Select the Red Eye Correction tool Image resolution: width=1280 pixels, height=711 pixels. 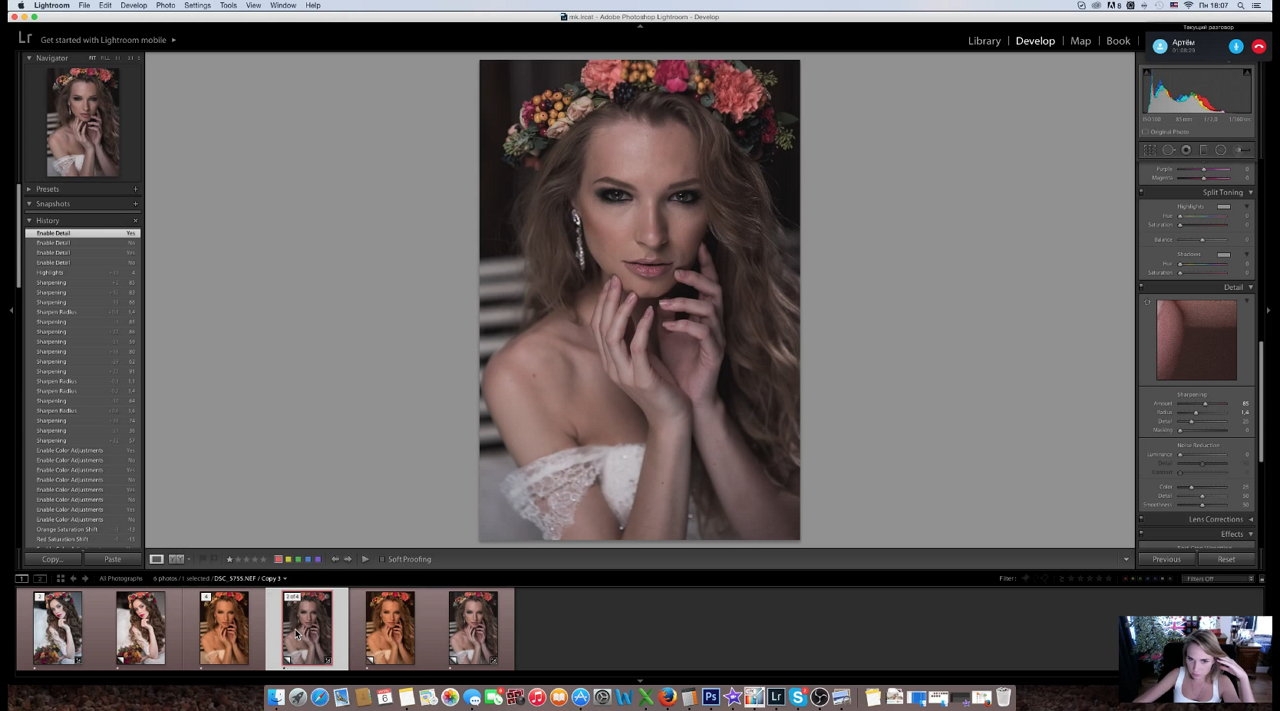(x=1186, y=150)
